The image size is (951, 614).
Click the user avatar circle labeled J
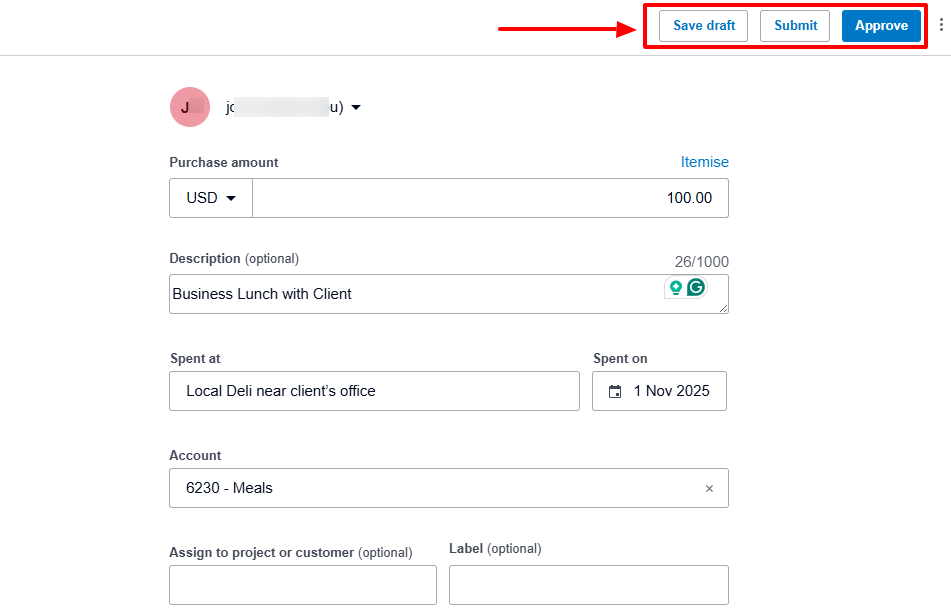pos(190,107)
